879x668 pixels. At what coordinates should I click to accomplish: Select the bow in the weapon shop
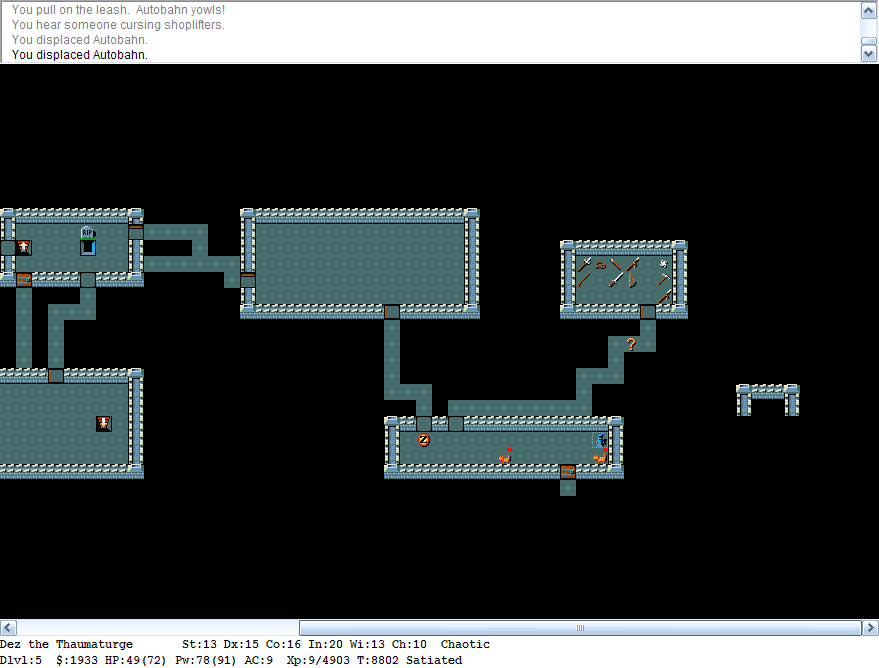coord(632,280)
